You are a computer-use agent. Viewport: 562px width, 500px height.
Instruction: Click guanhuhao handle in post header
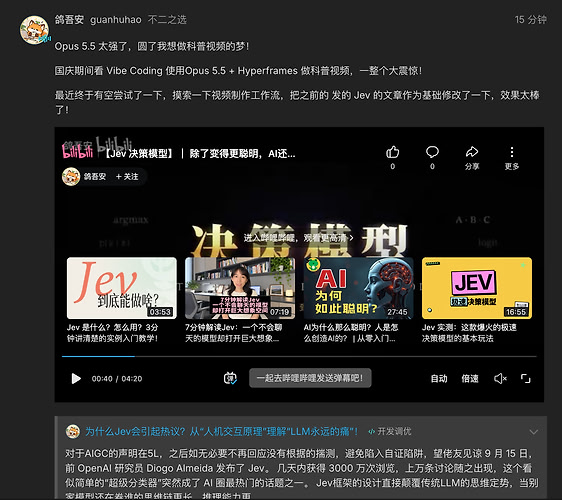pos(116,19)
